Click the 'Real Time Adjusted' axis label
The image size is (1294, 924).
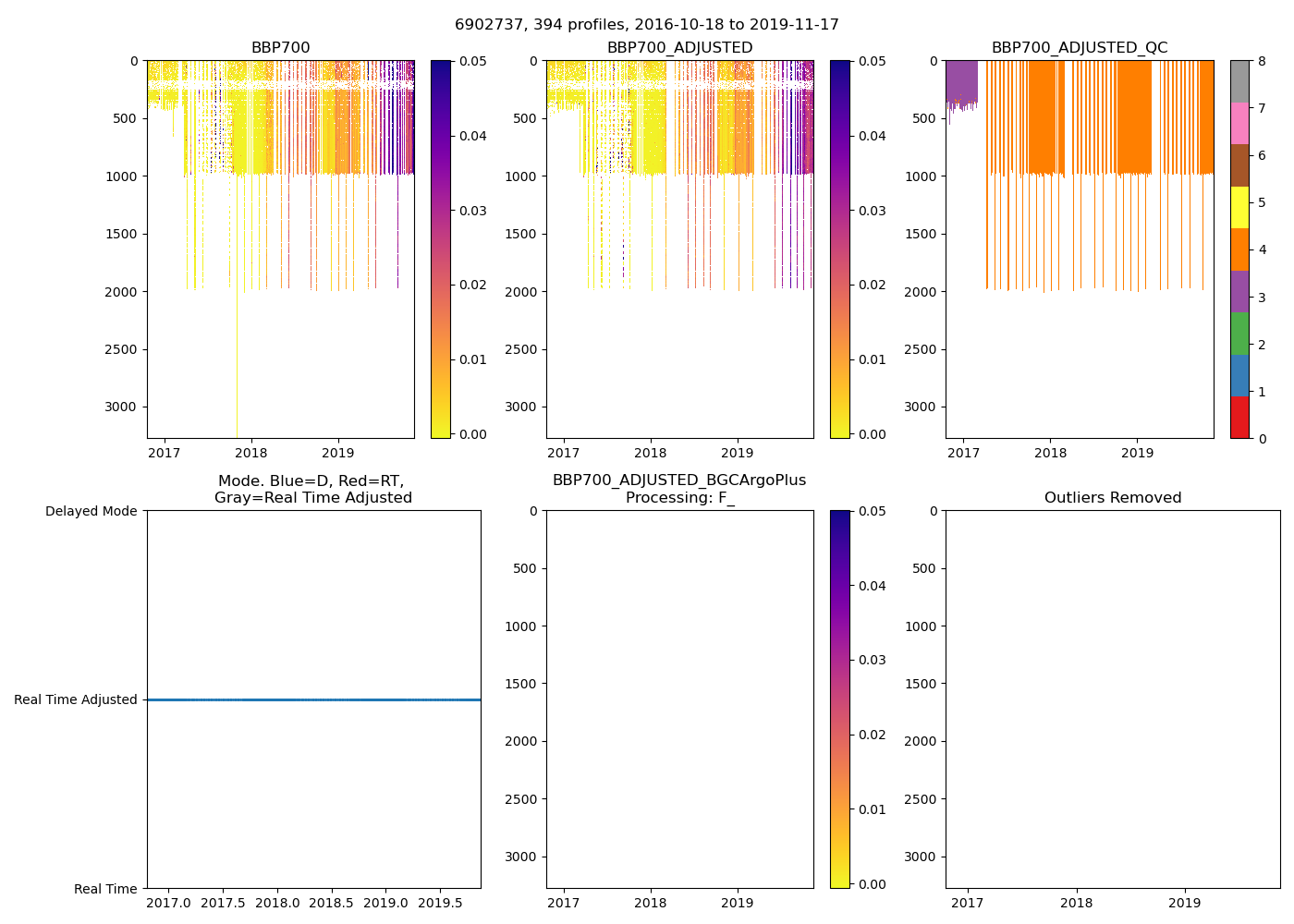[x=76, y=700]
